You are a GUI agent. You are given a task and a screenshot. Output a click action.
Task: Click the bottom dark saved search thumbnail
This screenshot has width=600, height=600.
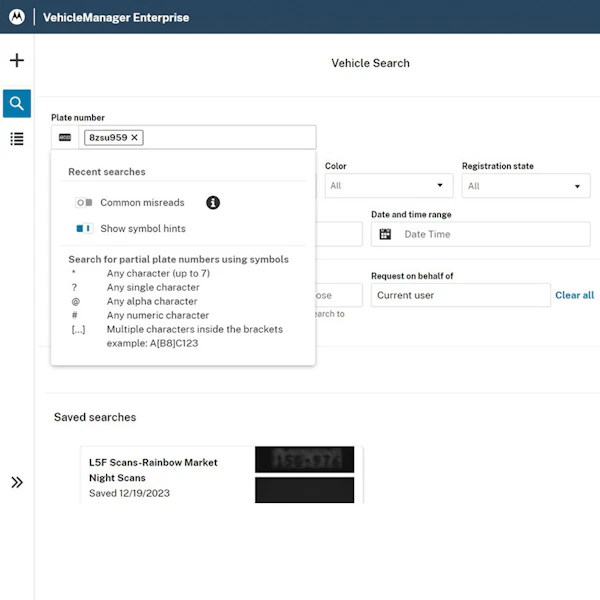click(x=305, y=490)
